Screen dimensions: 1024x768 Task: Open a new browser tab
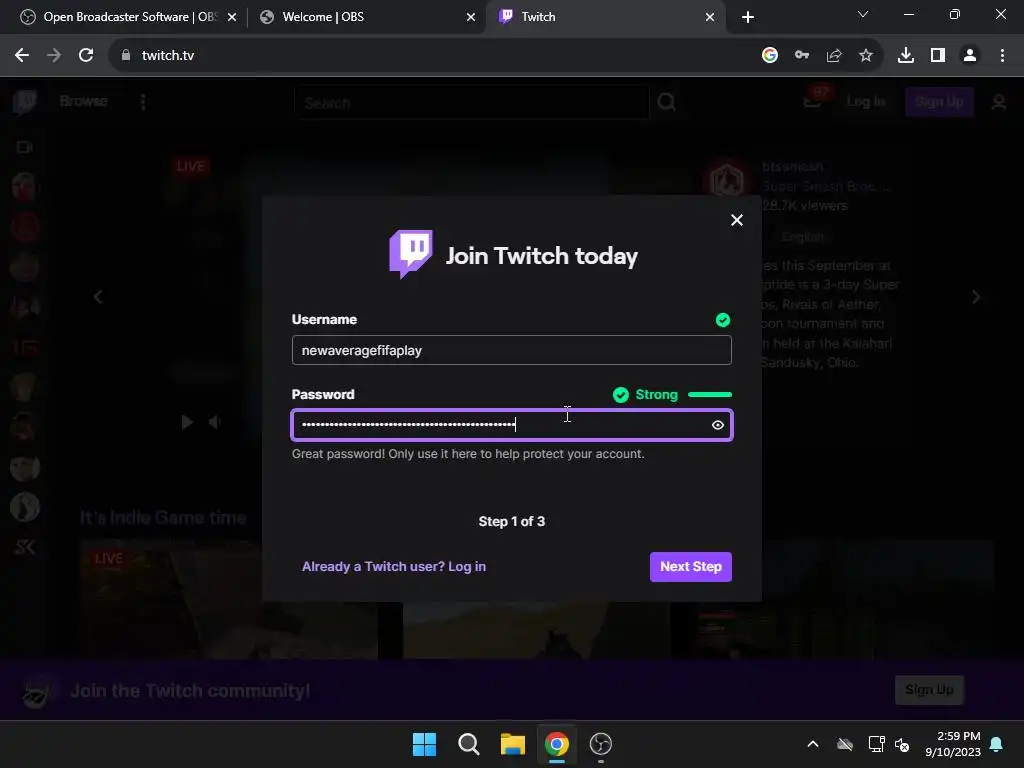pos(748,17)
